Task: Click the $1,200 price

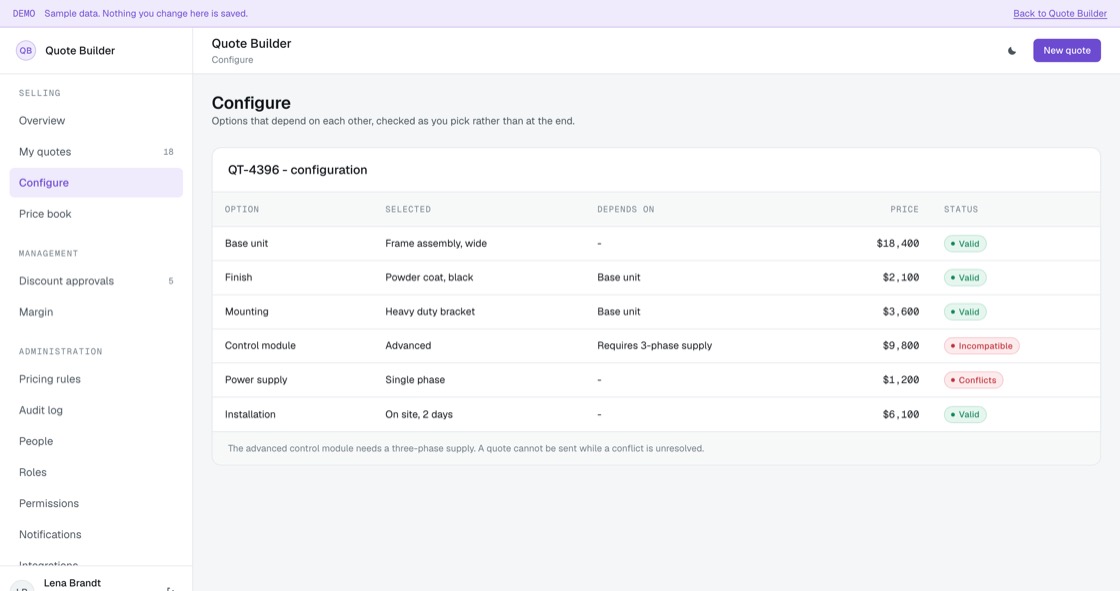Action: click(901, 380)
